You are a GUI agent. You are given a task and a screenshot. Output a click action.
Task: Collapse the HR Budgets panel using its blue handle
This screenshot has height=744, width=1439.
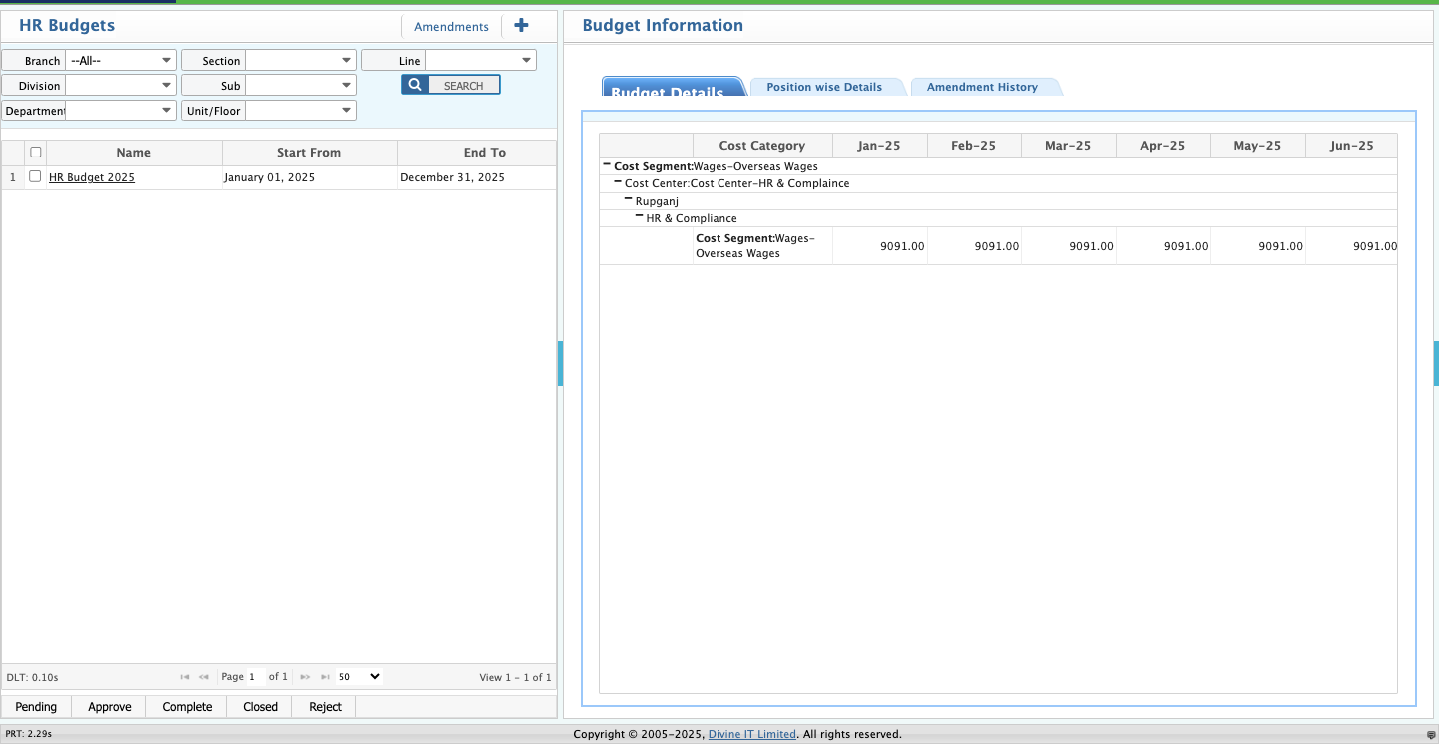pyautogui.click(x=560, y=363)
